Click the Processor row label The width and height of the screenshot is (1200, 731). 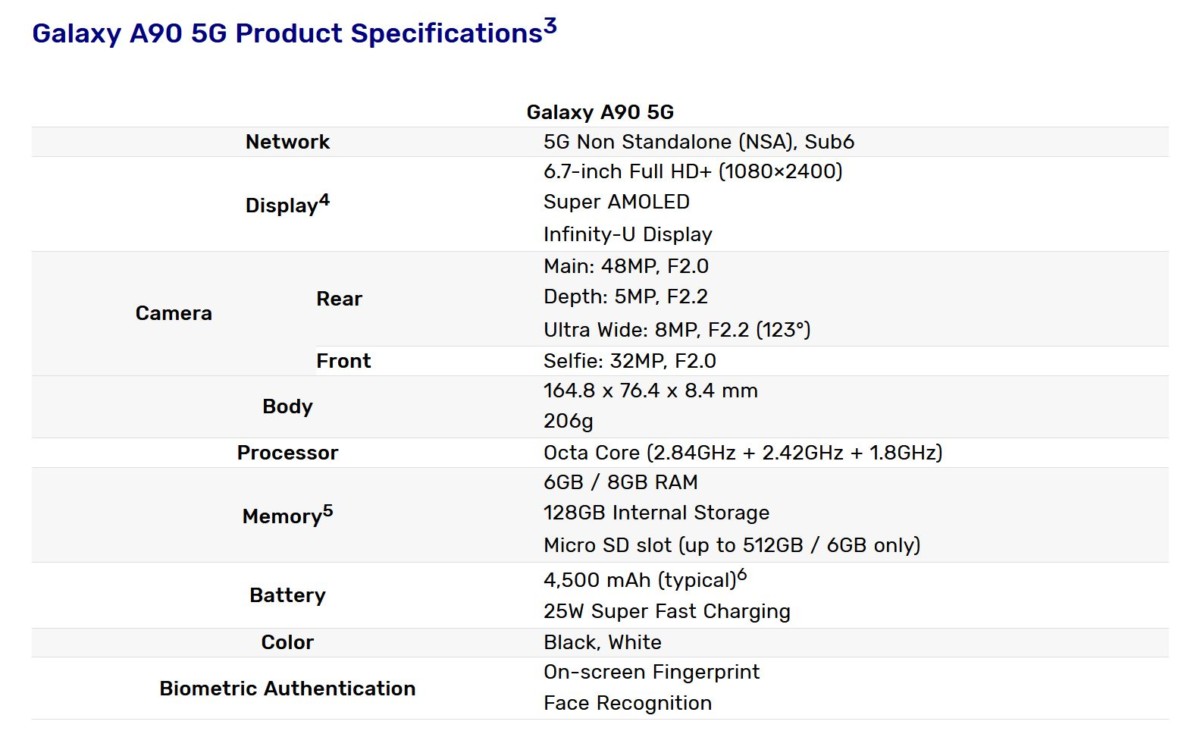[x=287, y=453]
